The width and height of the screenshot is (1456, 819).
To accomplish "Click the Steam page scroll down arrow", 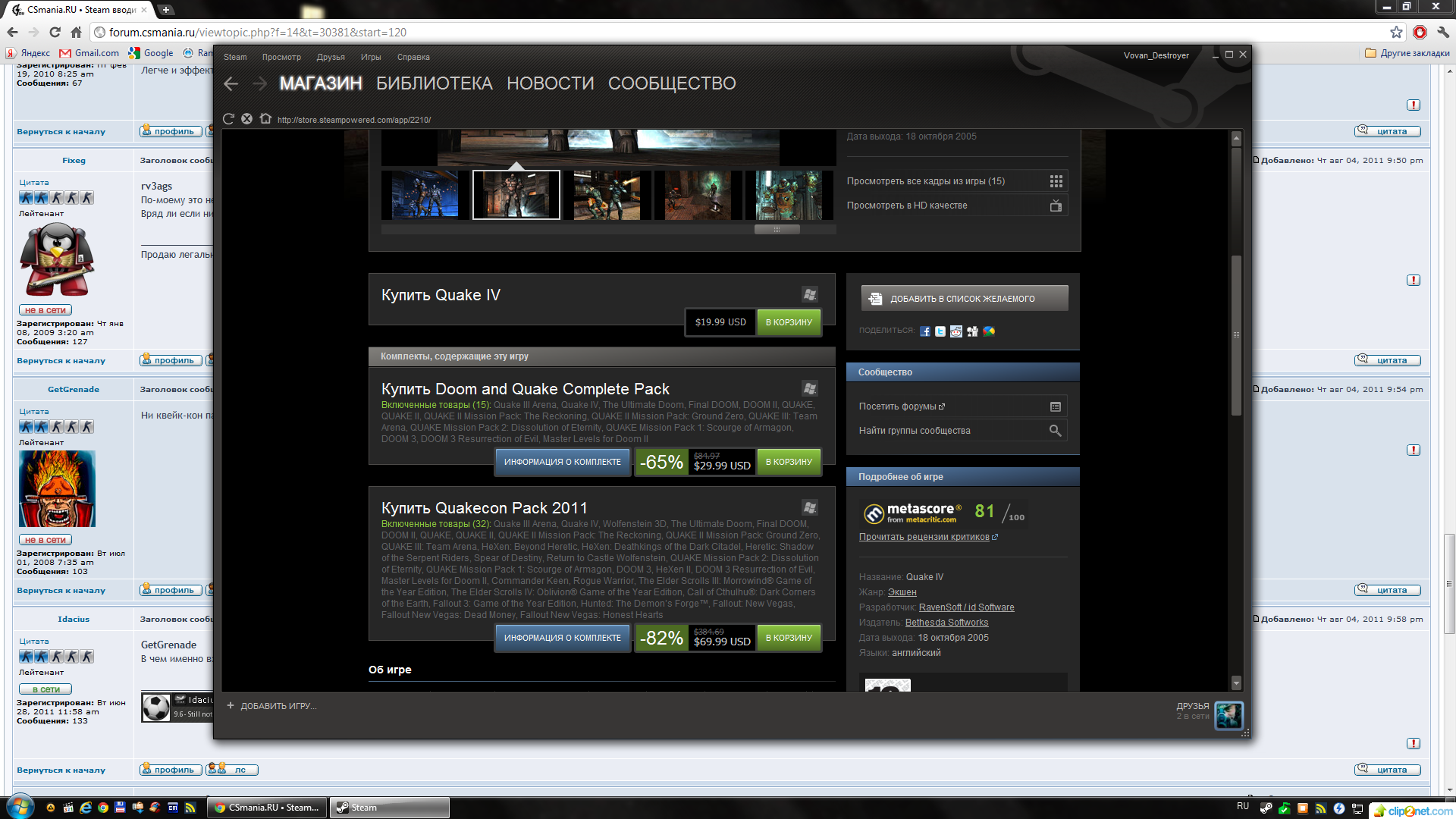I will tap(1236, 682).
